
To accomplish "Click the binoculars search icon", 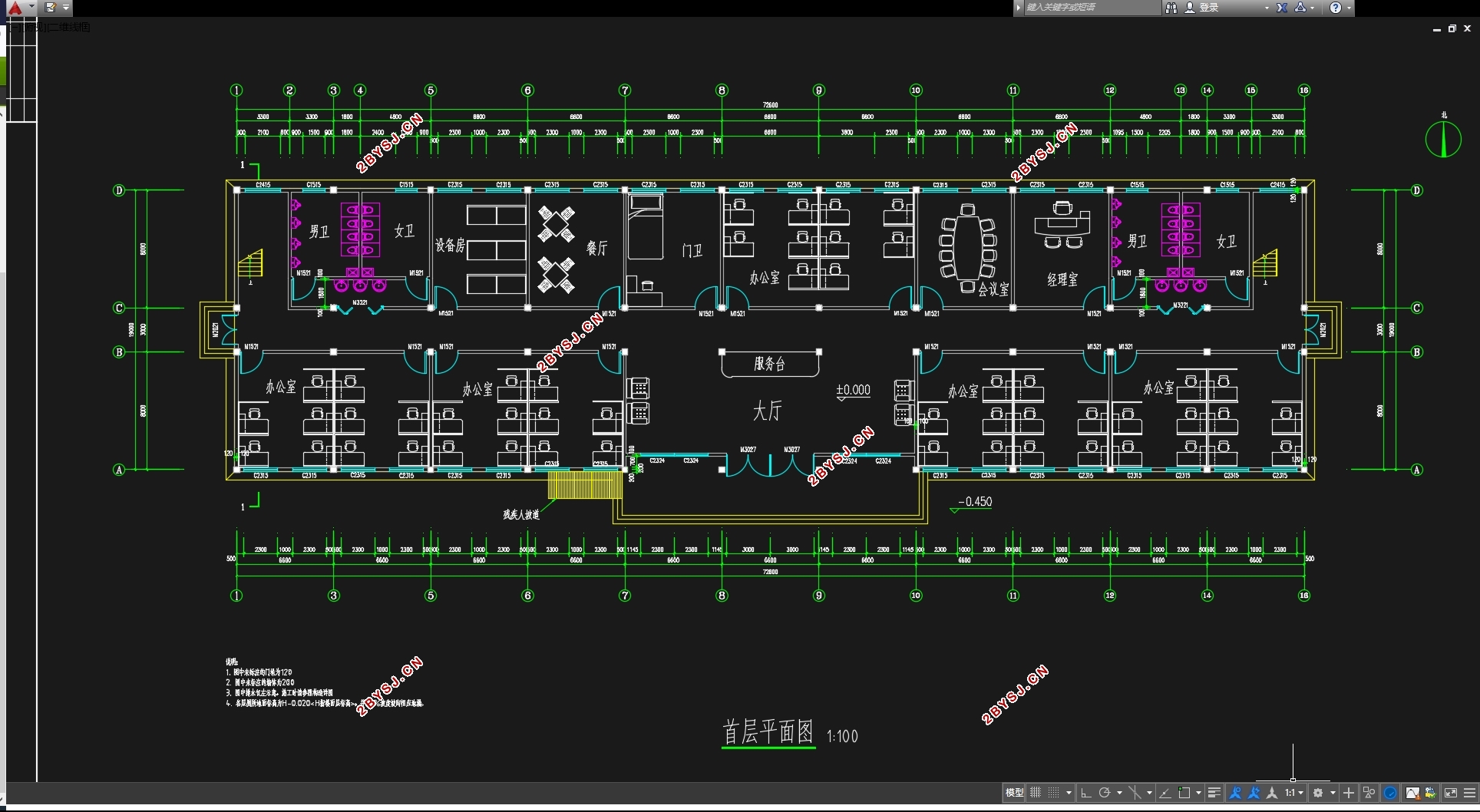I will coord(1171,8).
